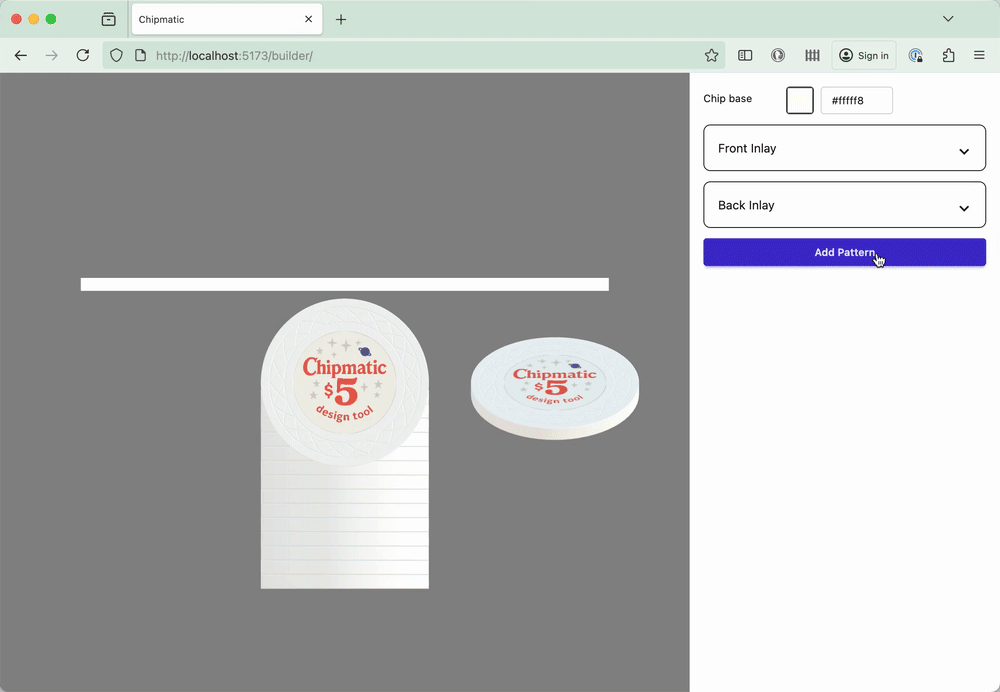The width and height of the screenshot is (1000, 692).
Task: Click the Chip base label
Action: pyautogui.click(x=728, y=98)
